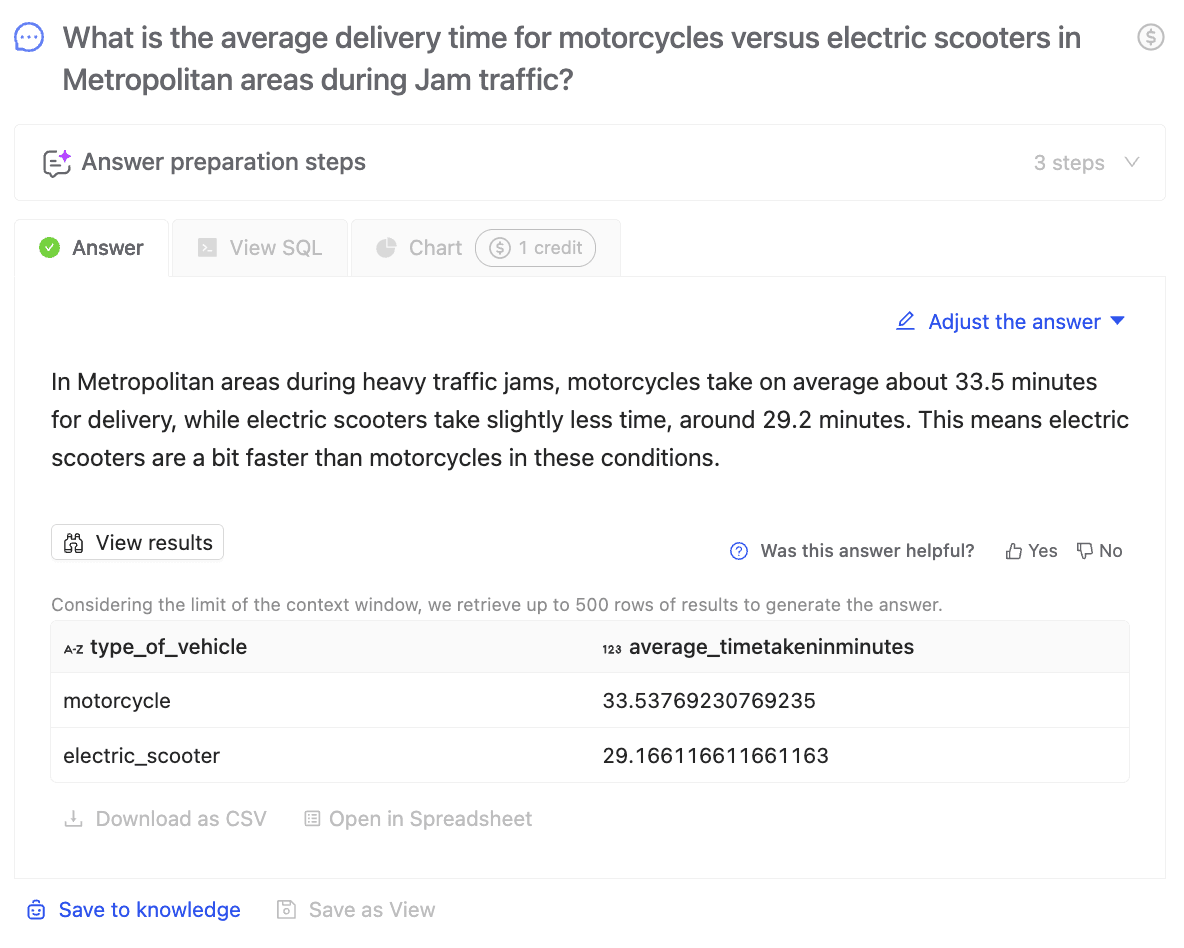This screenshot has width=1184, height=948.
Task: Click the chat bubble icon beside the question
Action: 29,39
